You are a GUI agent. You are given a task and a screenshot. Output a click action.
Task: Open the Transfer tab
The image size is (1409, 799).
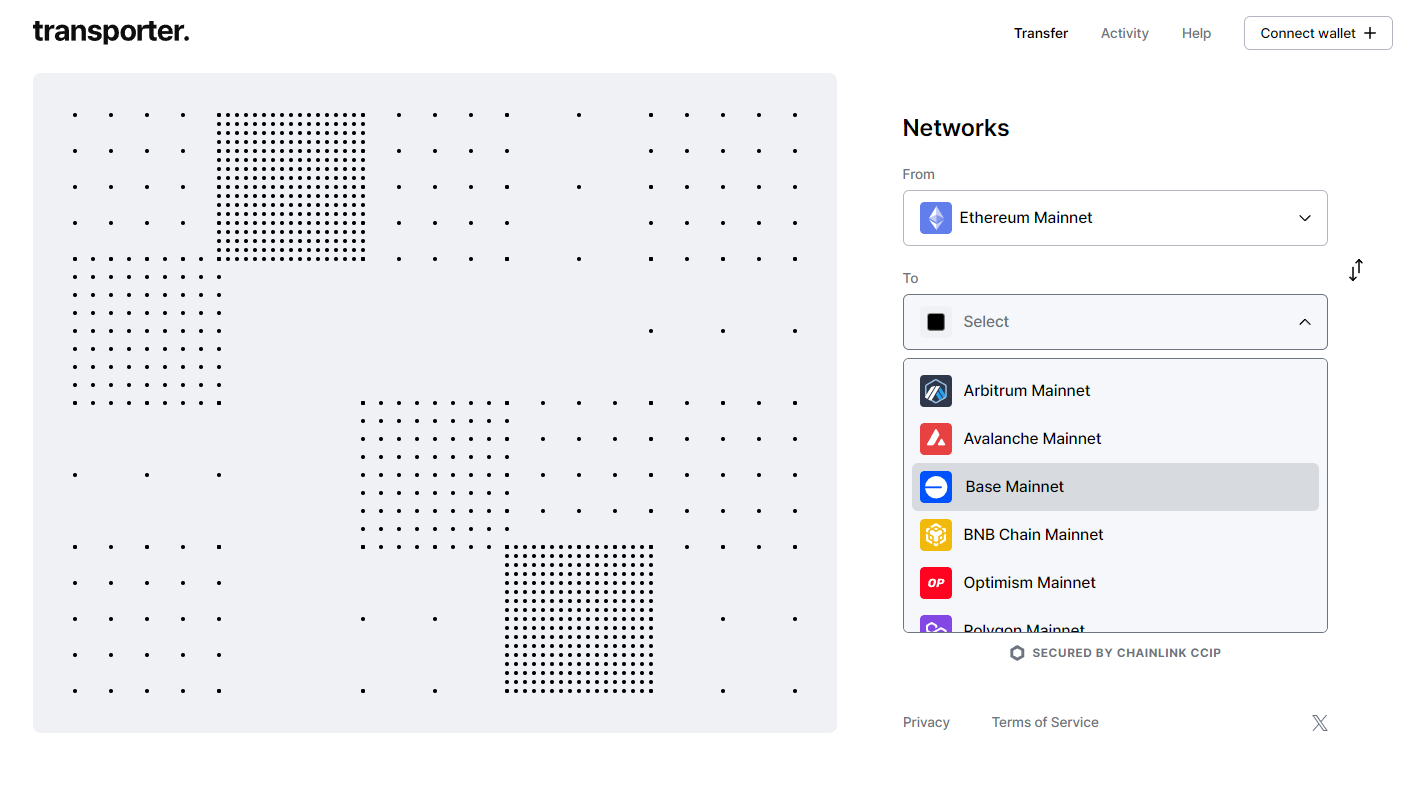pos(1041,33)
